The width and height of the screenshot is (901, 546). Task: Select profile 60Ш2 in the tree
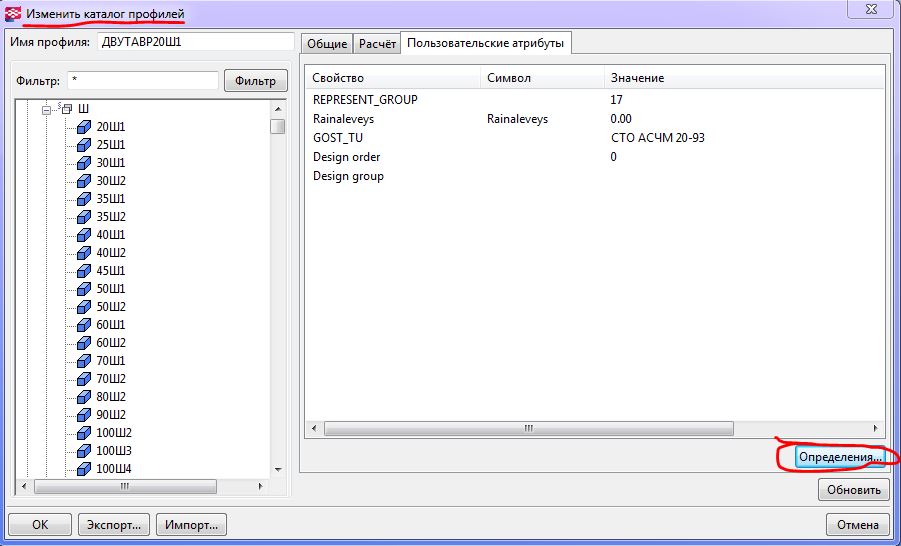[x=110, y=343]
